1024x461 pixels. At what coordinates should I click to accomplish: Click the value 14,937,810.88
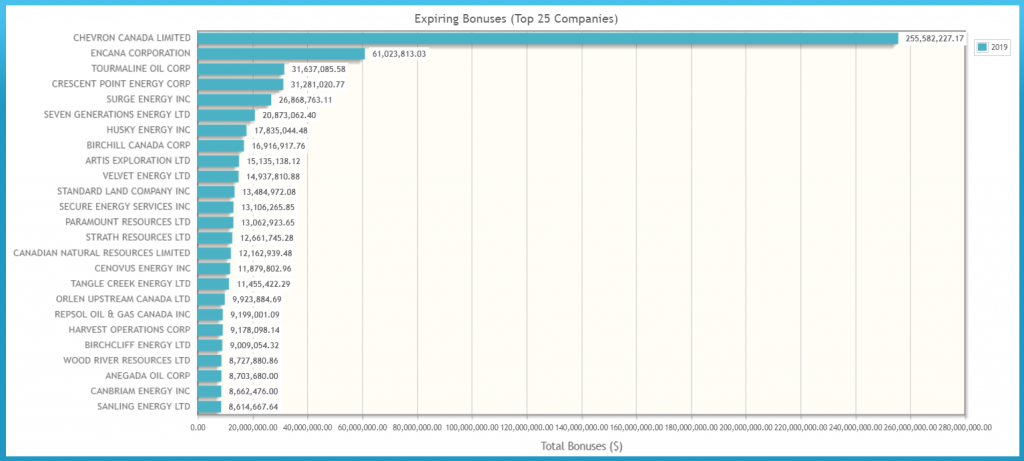(273, 177)
